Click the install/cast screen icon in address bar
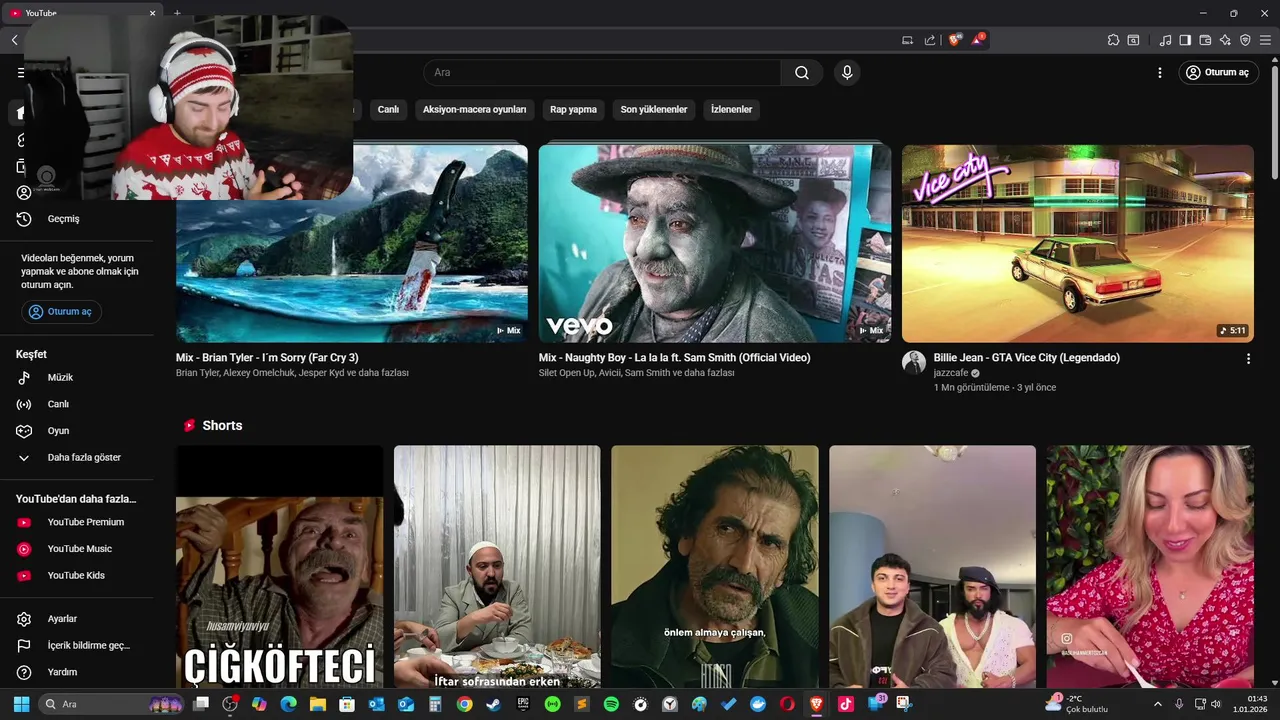This screenshot has height=720, width=1280. (x=908, y=40)
